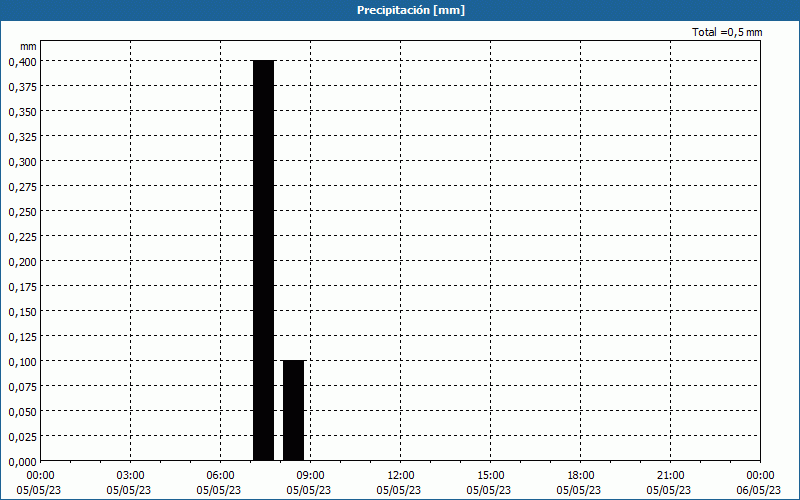Select the 0,200 y-axis value
Image resolution: width=800 pixels, height=500 pixels.
22,262
